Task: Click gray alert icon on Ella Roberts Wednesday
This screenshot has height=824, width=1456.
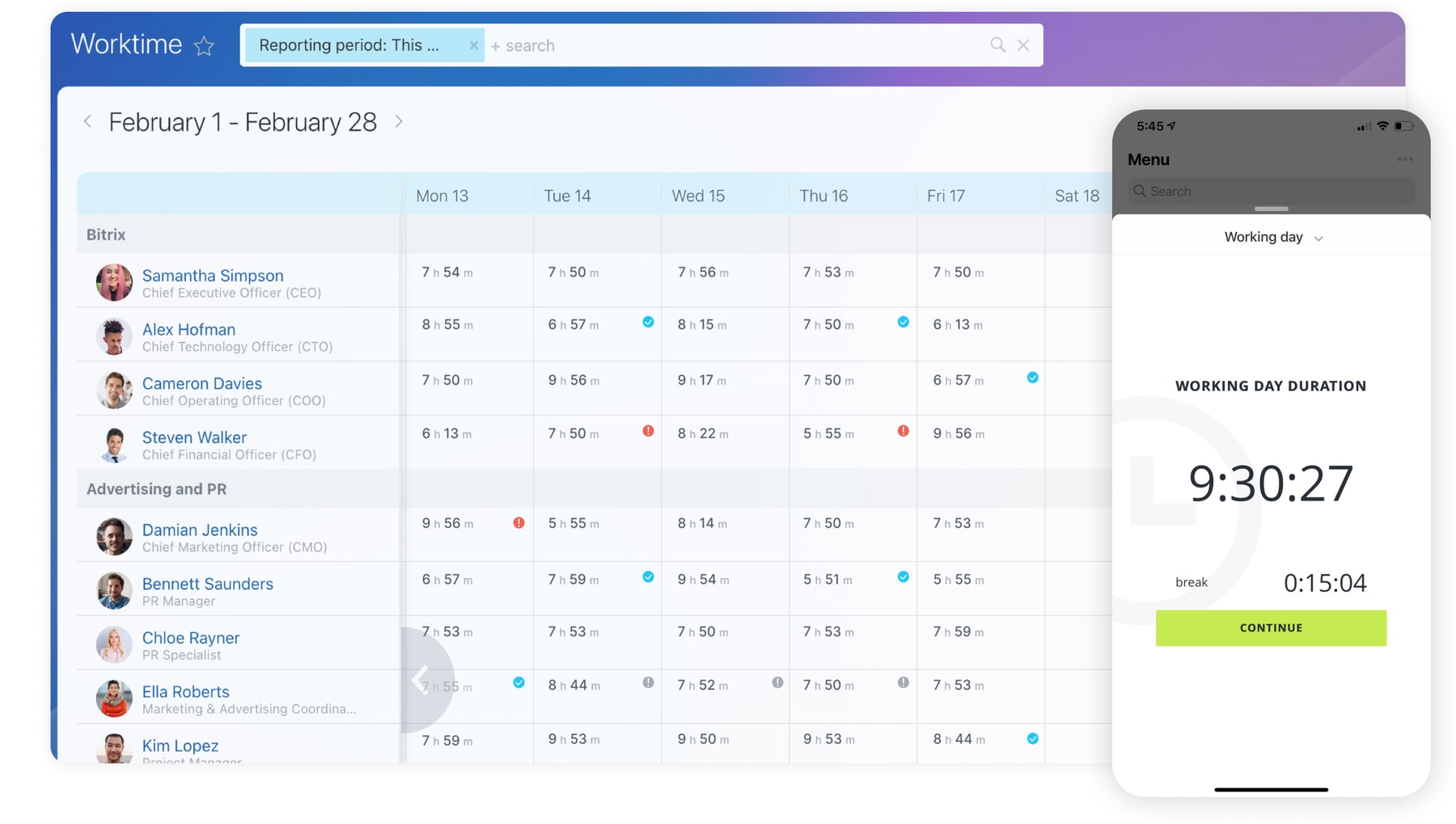Action: 777,683
